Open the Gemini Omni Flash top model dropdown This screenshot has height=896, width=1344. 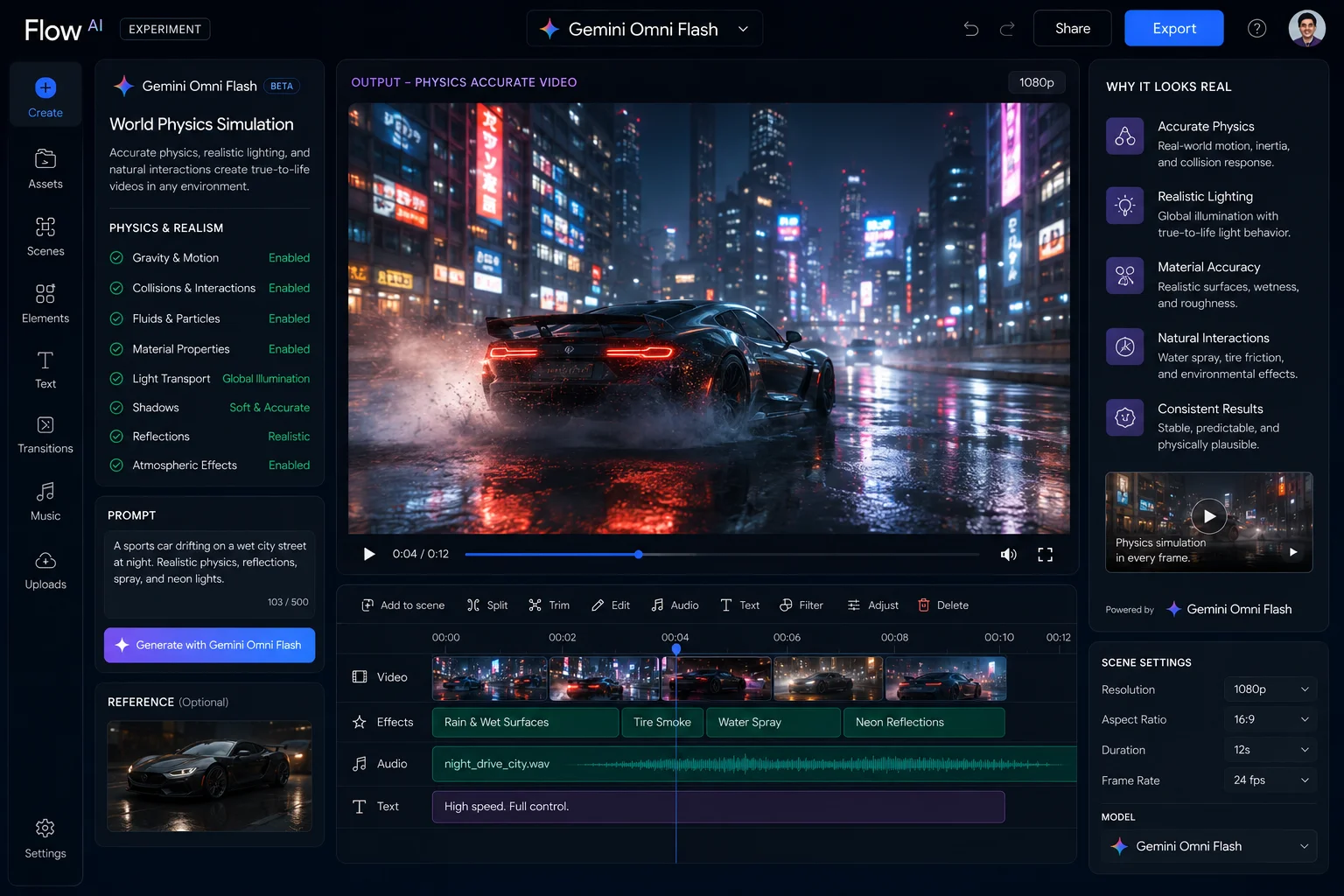click(645, 29)
